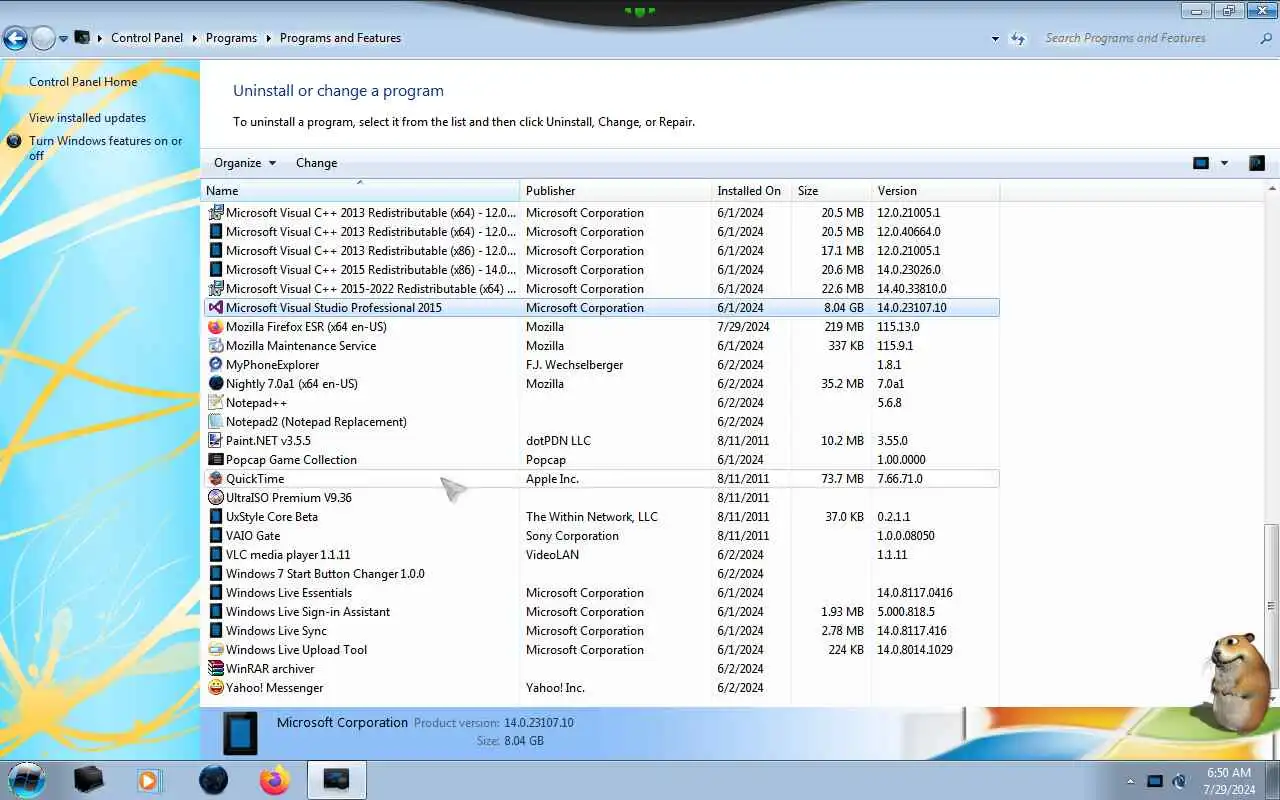The image size is (1280, 800).
Task: Click the publisher cell 'The Within Network, LLC'
Action: tap(592, 517)
